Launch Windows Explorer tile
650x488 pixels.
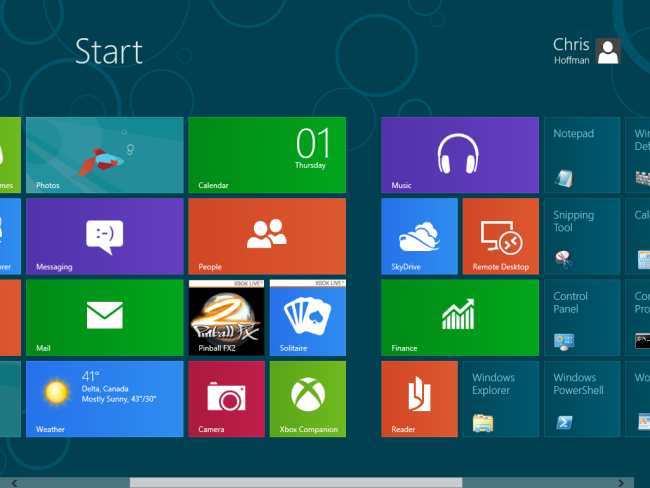pyautogui.click(x=501, y=399)
